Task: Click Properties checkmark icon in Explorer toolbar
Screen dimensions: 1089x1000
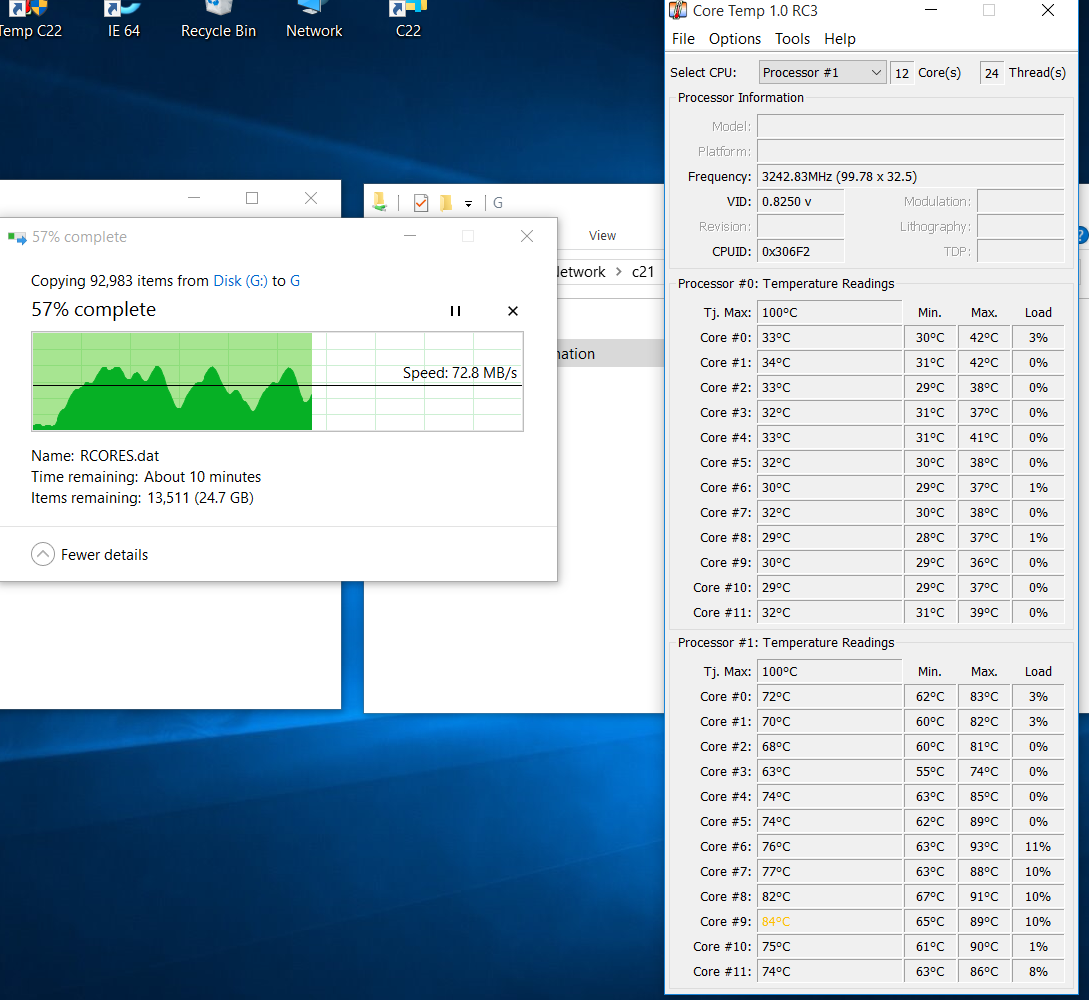Action: 420,203
